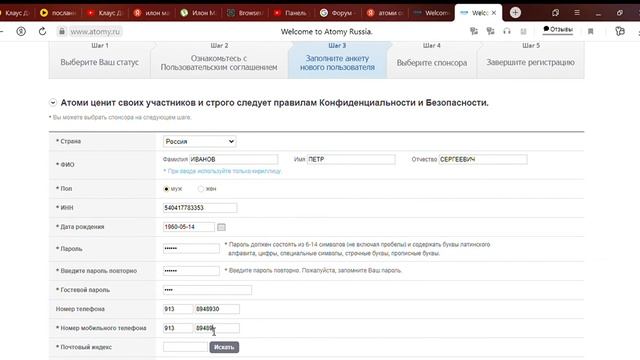Click Шаг 3 Заполните анкету step
This screenshot has height=360, width=640.
click(x=337, y=59)
